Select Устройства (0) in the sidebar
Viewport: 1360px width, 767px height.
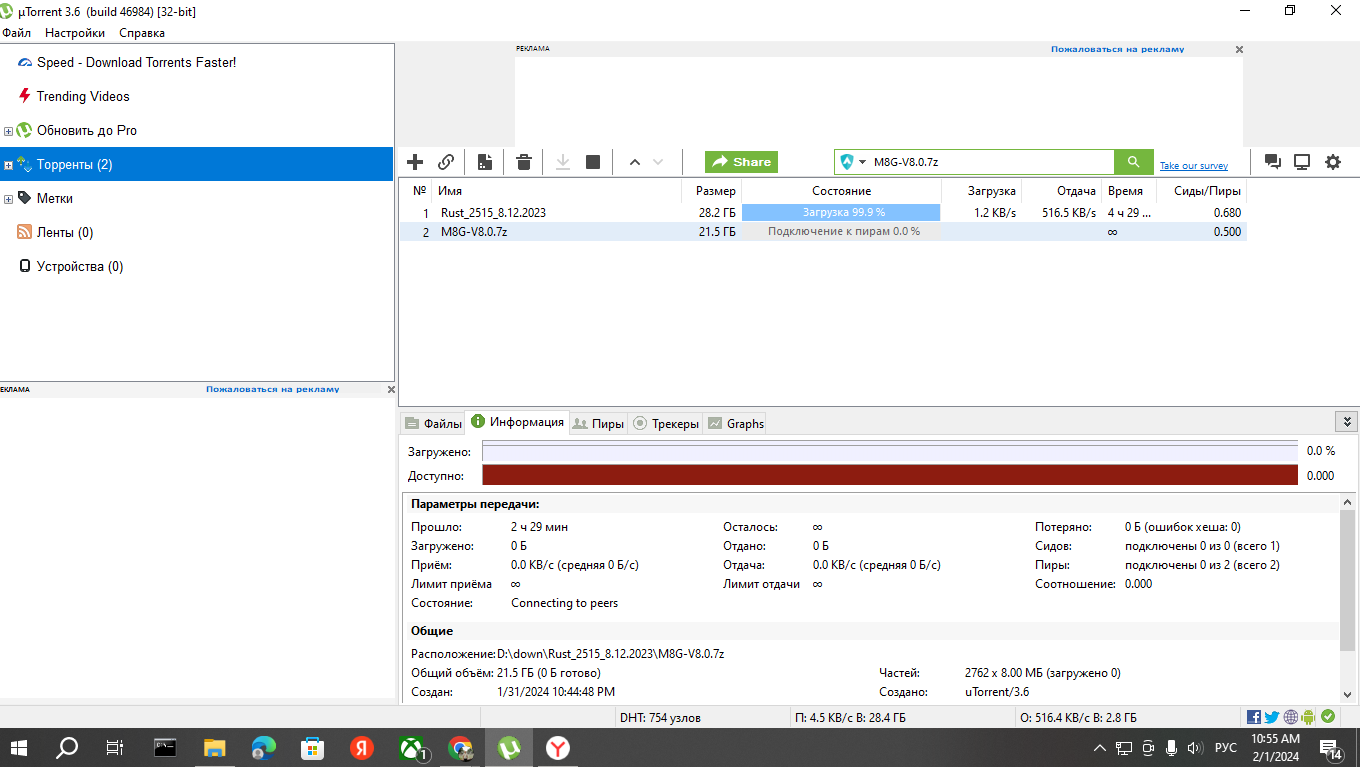pyautogui.click(x=80, y=266)
